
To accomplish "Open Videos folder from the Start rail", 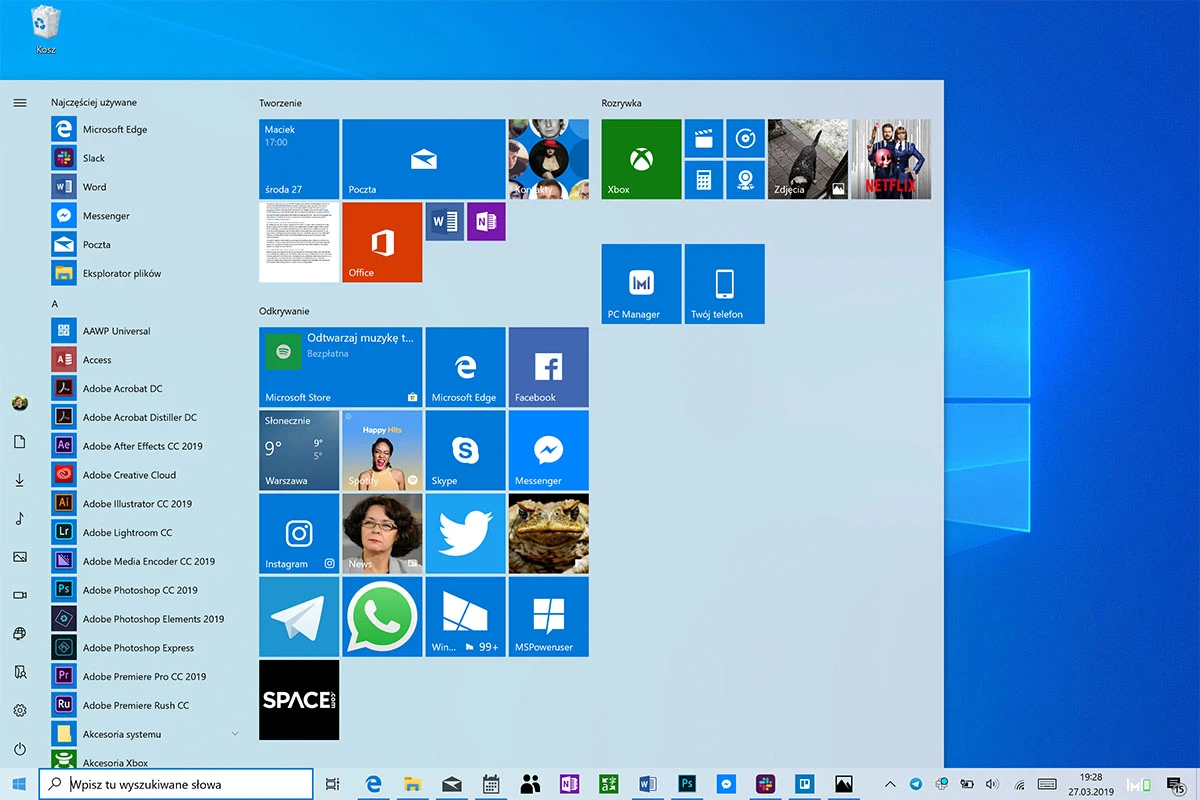I will point(19,595).
